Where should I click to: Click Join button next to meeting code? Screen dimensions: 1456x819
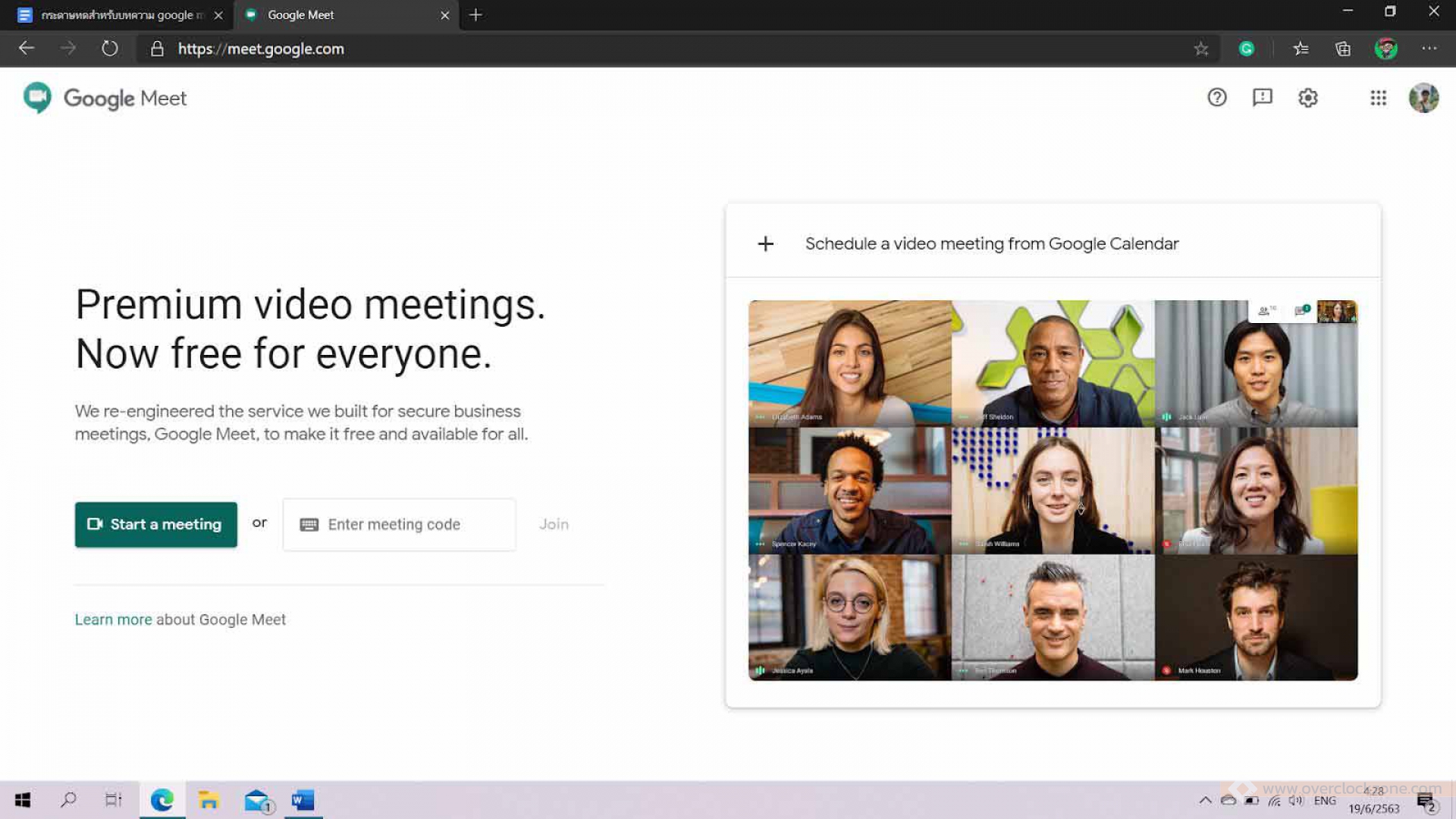[554, 524]
